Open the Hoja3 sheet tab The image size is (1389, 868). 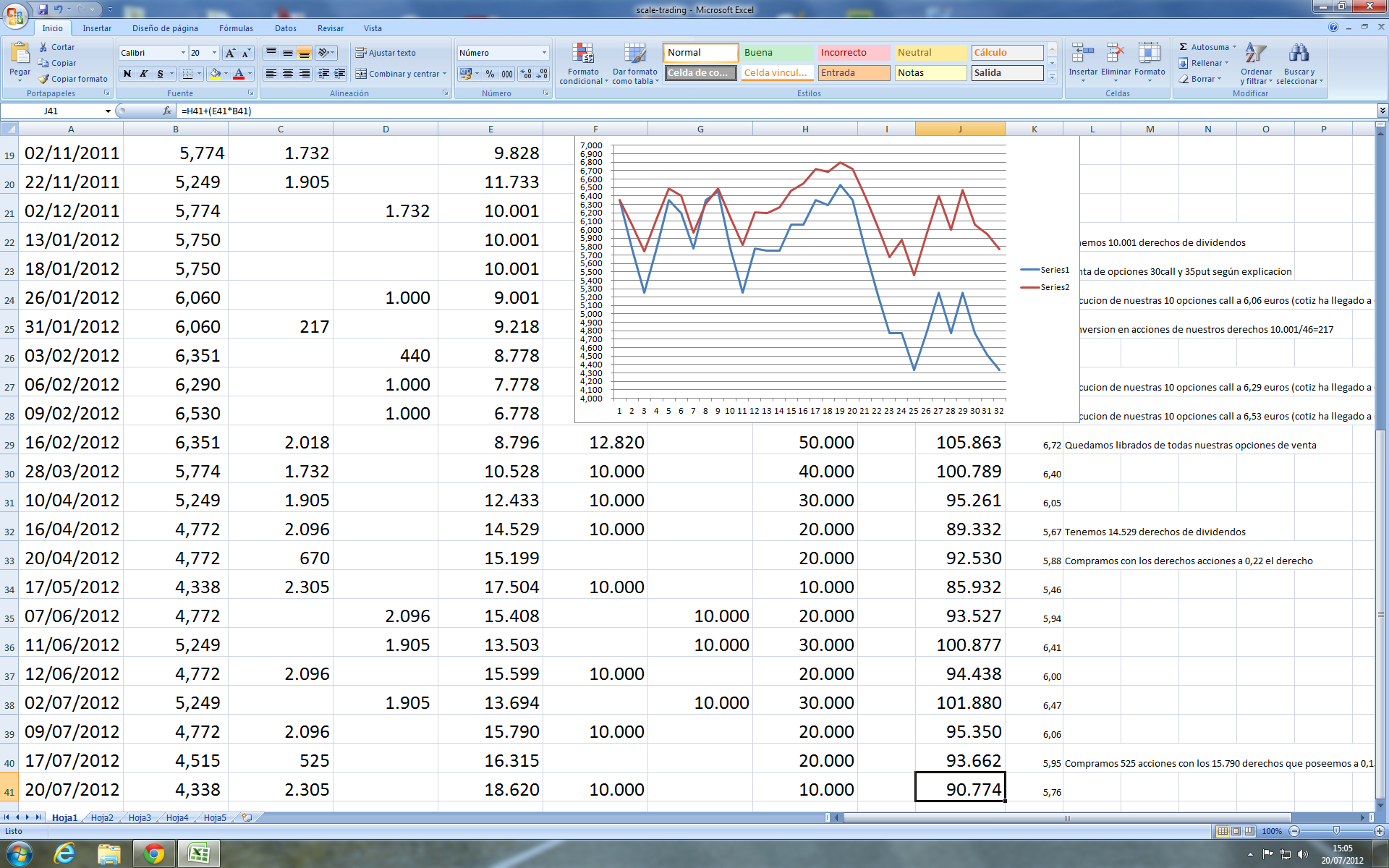(140, 817)
